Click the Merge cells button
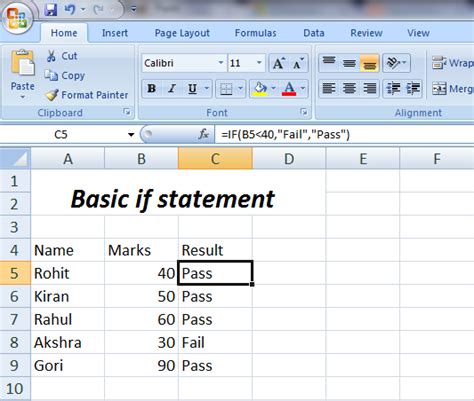Screen dimensions: 474x401 pyautogui.click(x=453, y=89)
